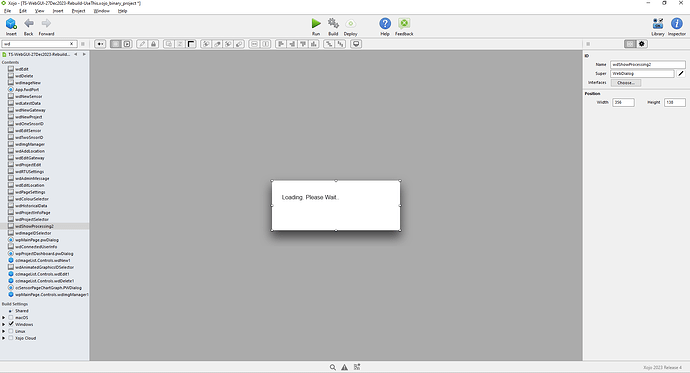Click the left arrow in the navigator header
Viewport: 690px width, 373px height.
(76, 55)
